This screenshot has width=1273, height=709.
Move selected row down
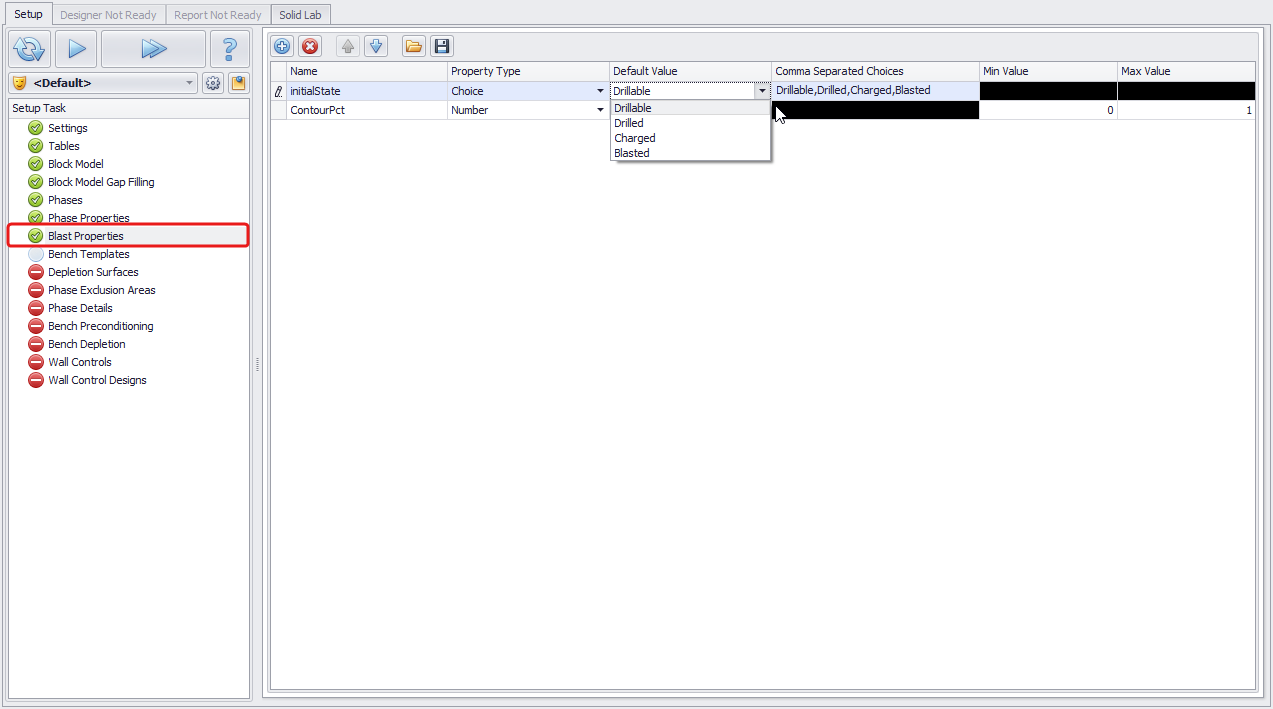coord(376,46)
